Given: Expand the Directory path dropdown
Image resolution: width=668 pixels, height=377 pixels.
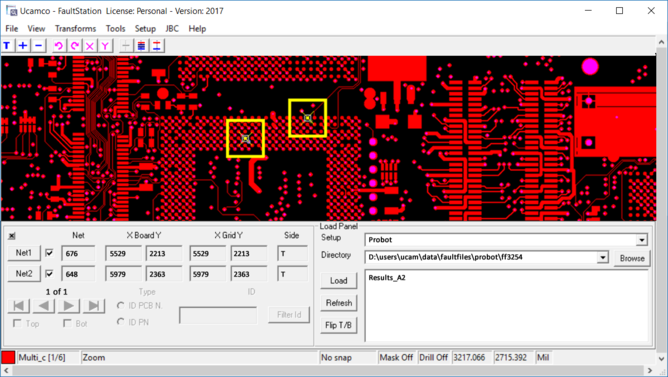Looking at the screenshot, I should (602, 257).
